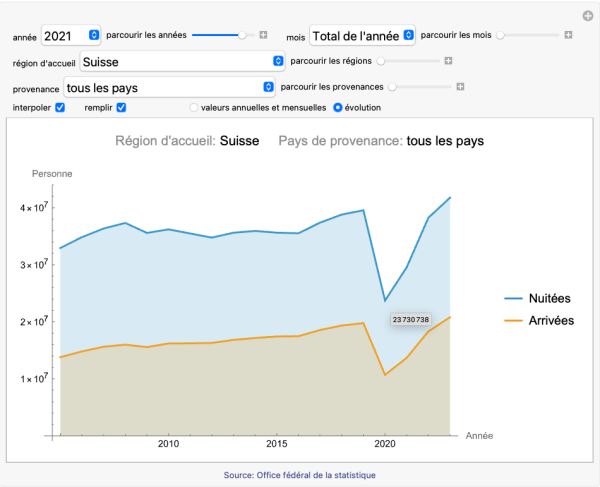
Task: Click the parcourir les mois slider handle
Action: coord(500,35)
